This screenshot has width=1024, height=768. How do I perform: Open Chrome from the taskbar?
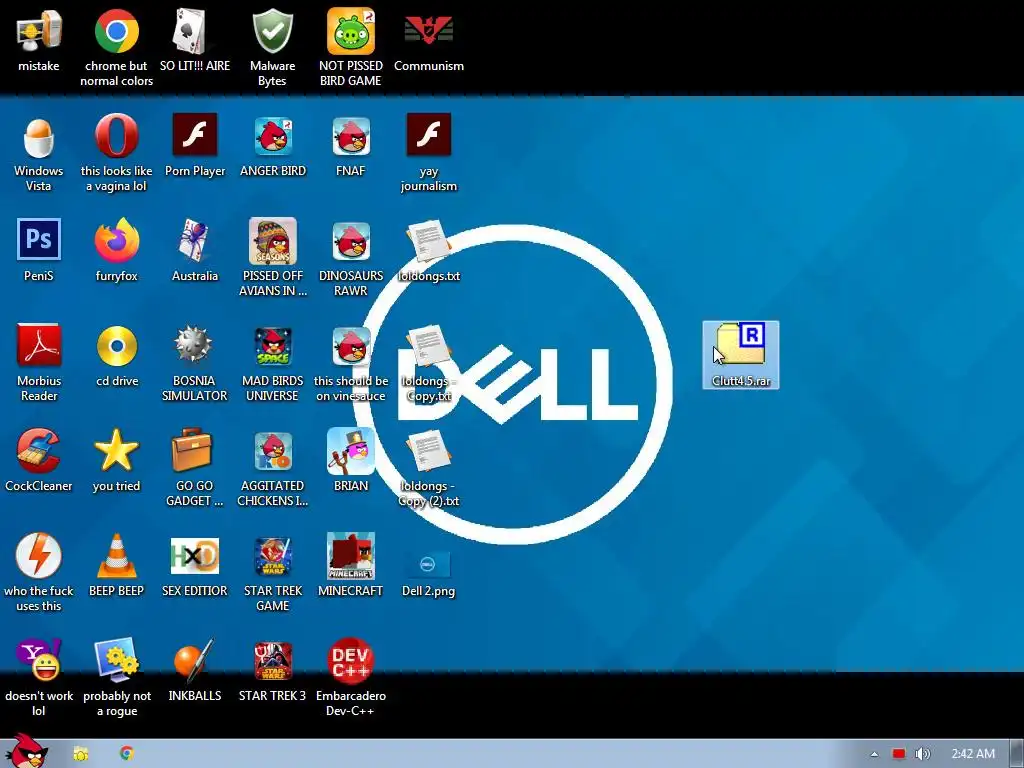click(x=127, y=753)
